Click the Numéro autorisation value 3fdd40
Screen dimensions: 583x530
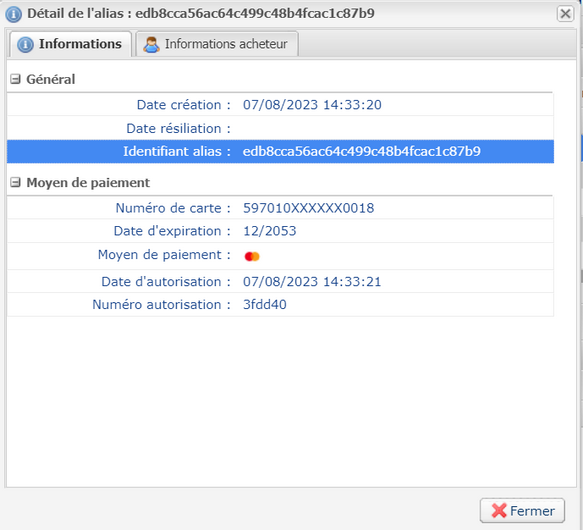265,305
